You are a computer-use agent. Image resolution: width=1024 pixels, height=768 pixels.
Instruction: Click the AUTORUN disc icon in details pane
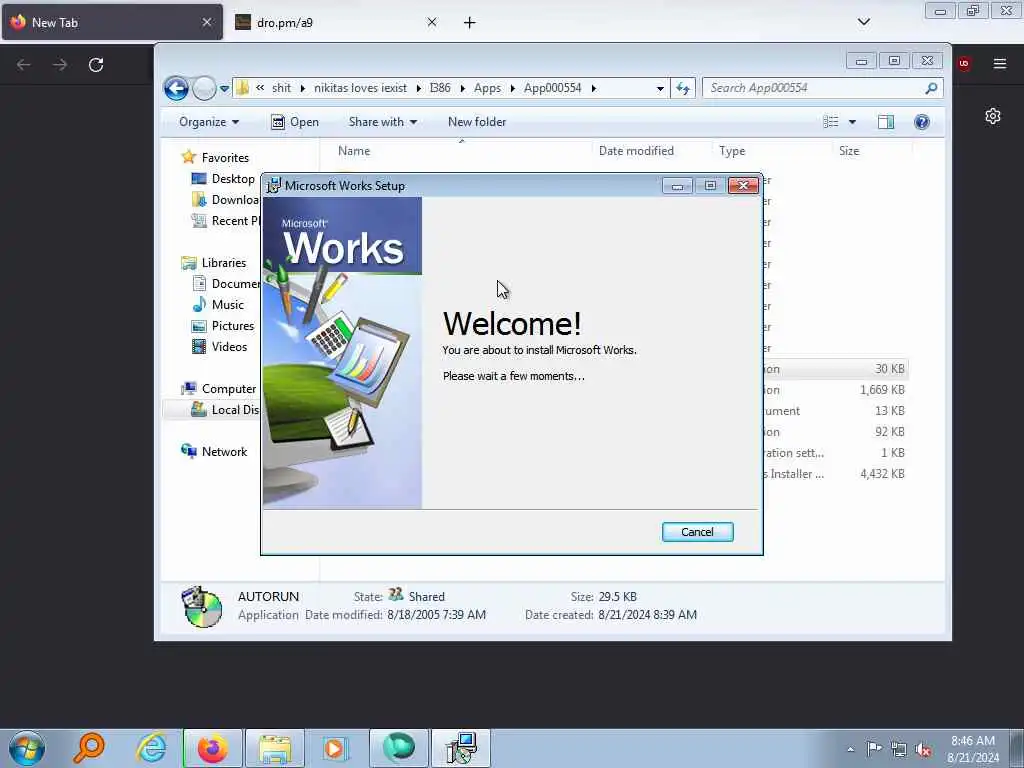202,606
